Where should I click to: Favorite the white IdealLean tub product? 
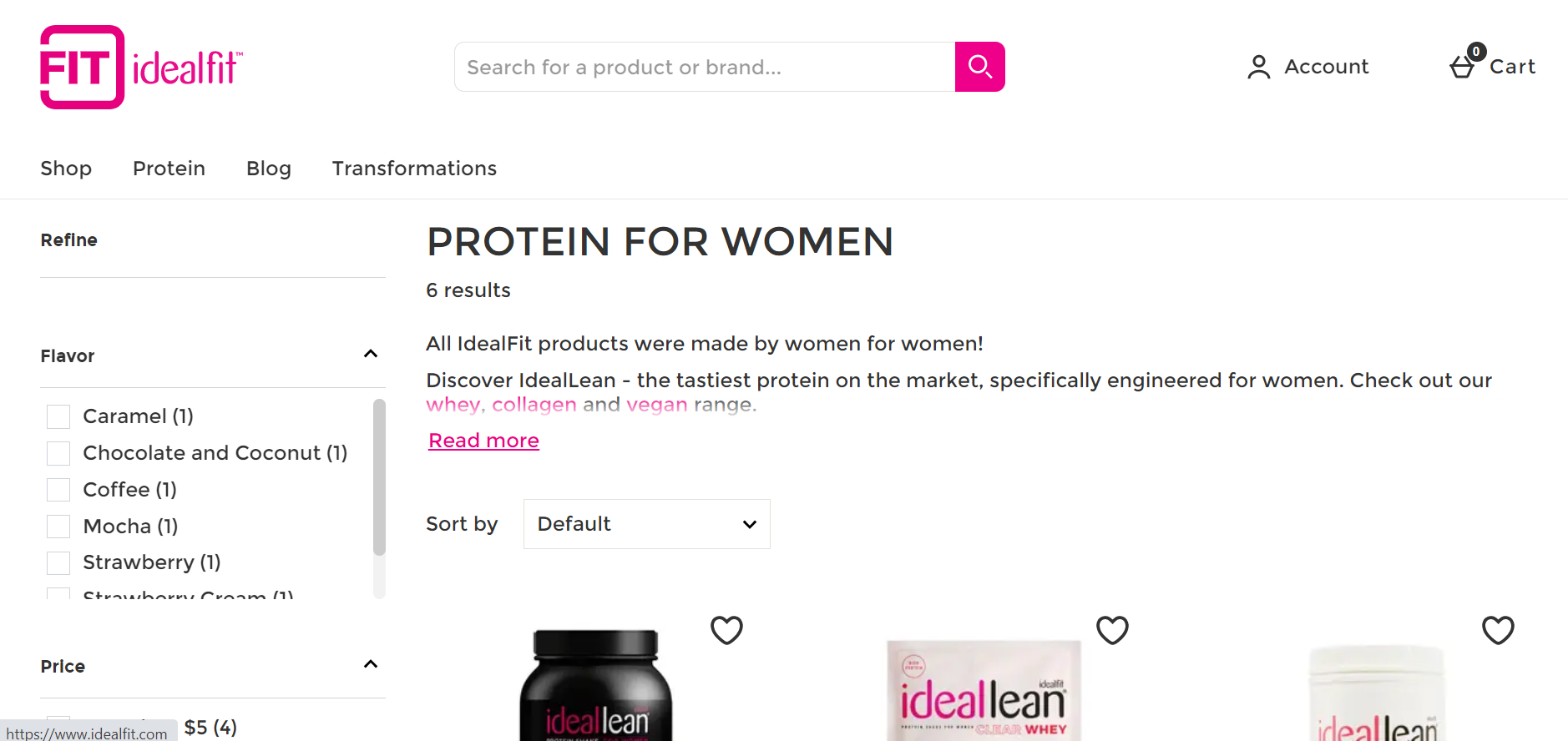click(x=1497, y=630)
